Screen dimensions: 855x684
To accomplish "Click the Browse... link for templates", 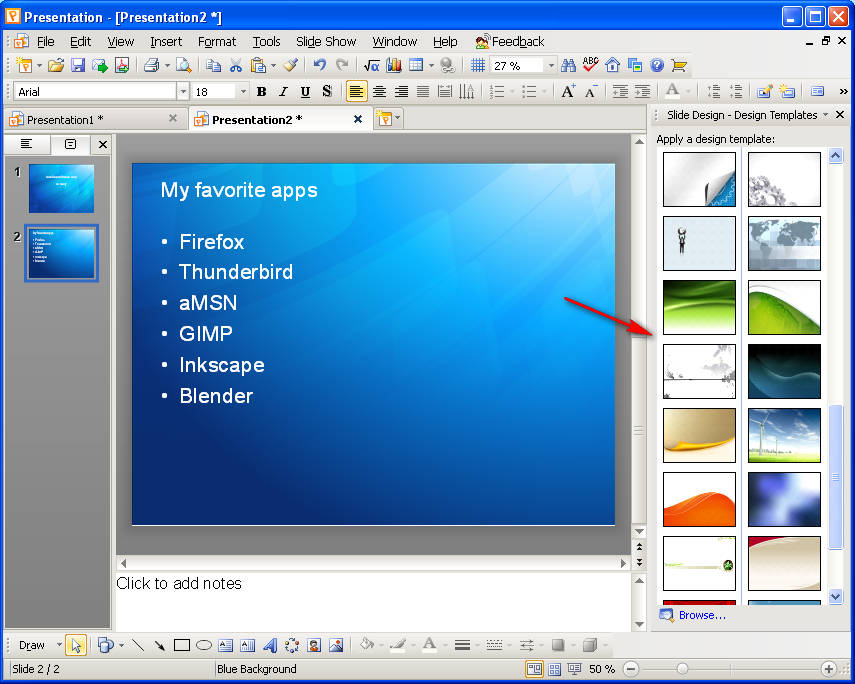I will [x=702, y=615].
